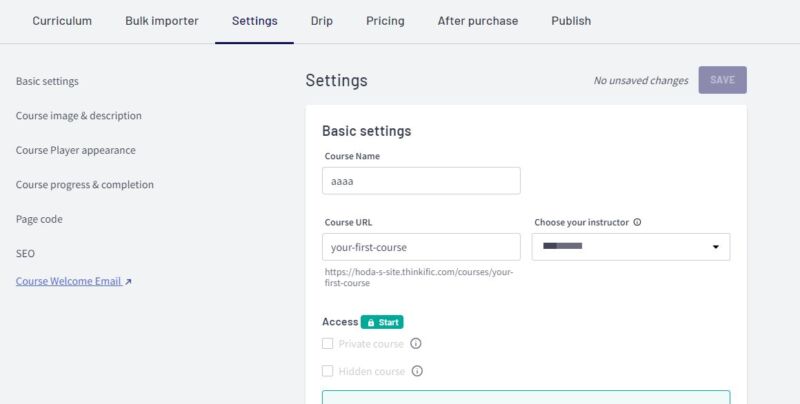Click the 'Basic settings' card heading
This screenshot has width=800, height=404.
(x=367, y=131)
